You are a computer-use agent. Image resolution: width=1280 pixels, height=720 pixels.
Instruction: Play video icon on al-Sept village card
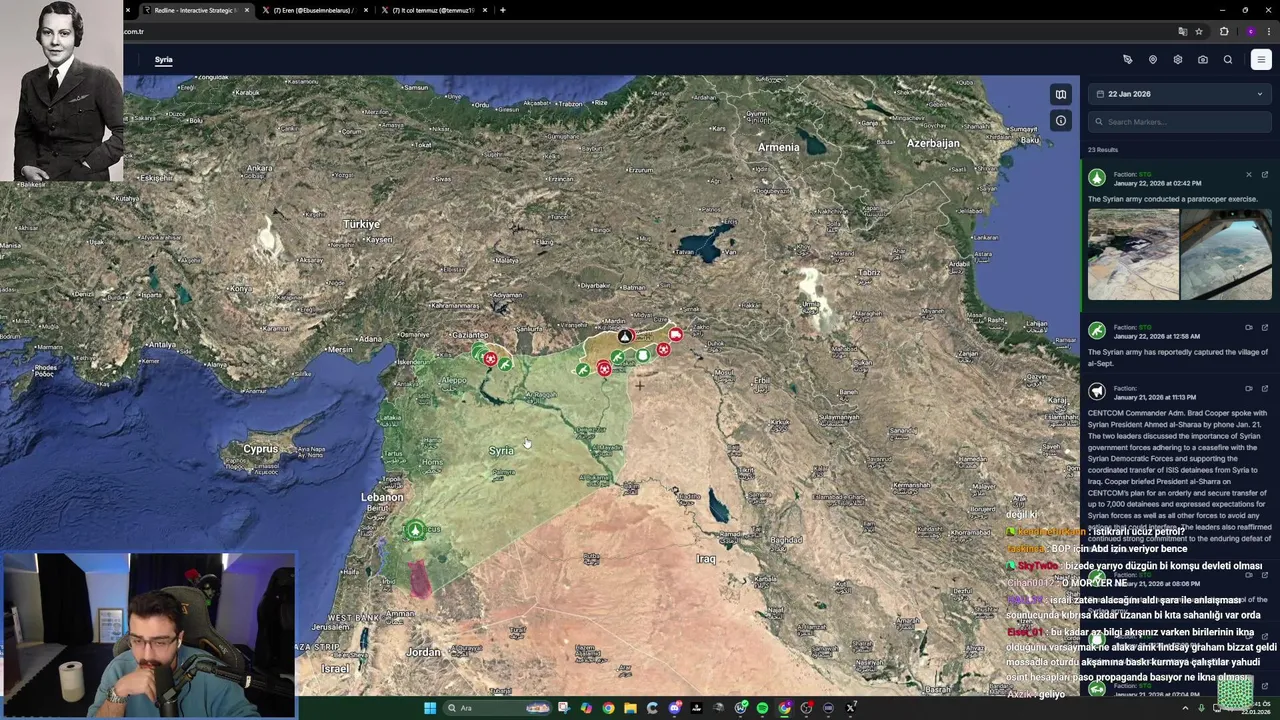pos(1248,328)
